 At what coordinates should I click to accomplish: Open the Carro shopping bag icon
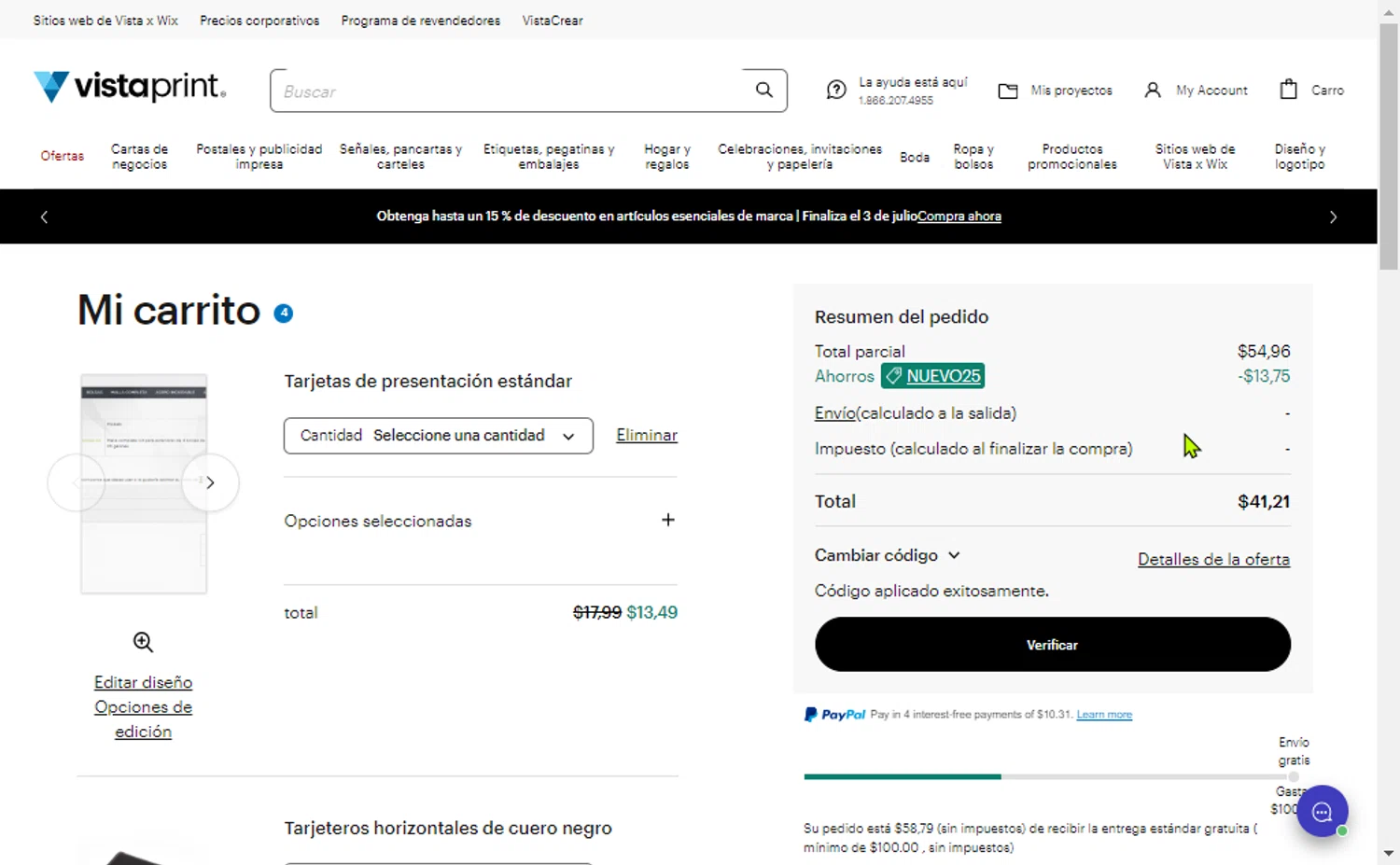(x=1289, y=89)
